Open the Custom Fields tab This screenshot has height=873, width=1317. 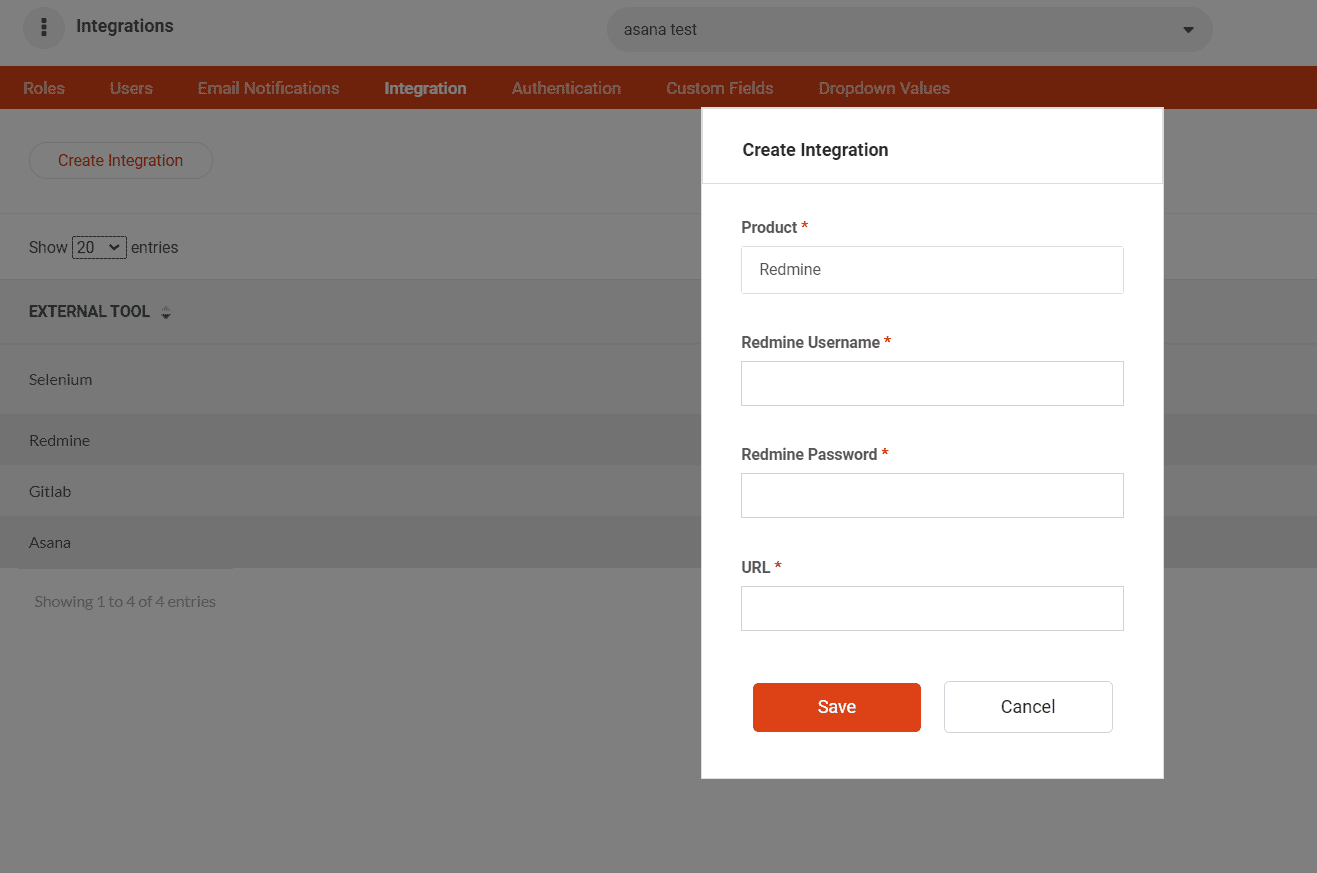coord(720,88)
